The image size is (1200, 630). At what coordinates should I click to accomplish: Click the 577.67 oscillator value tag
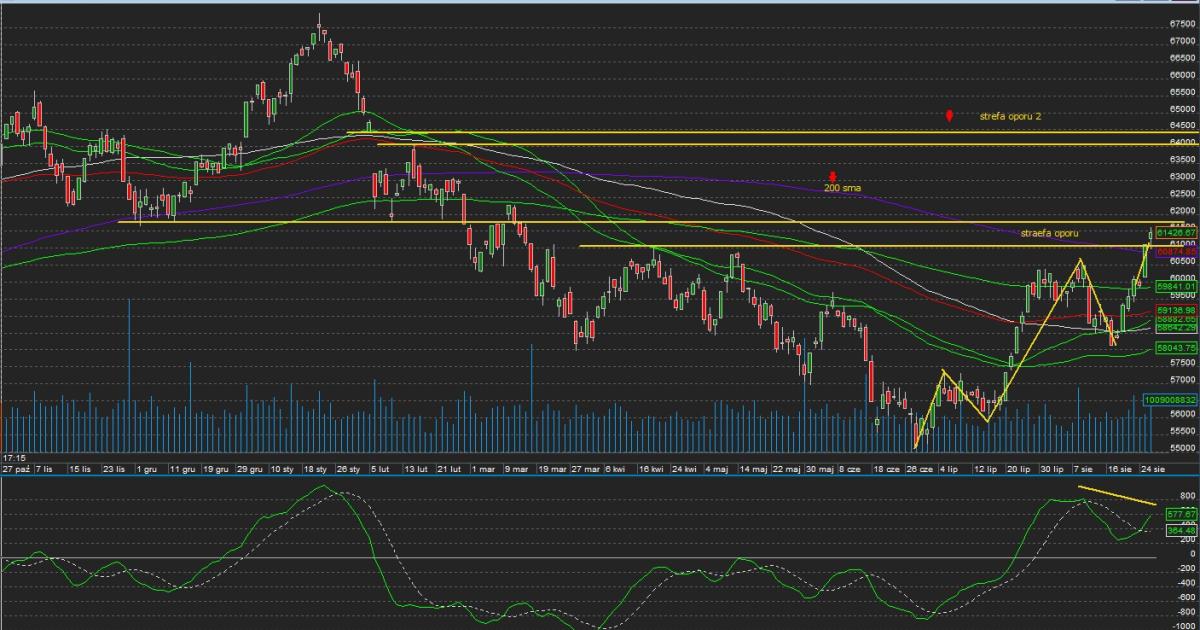click(x=1181, y=514)
